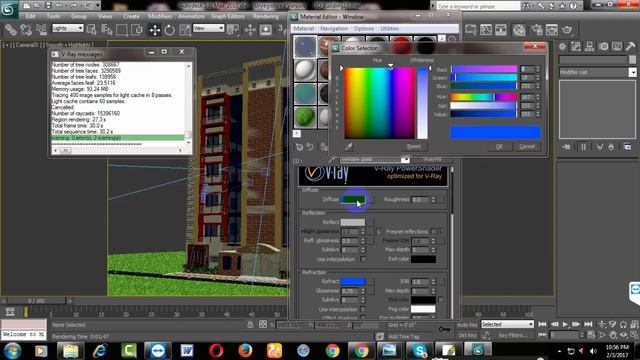Click the Save file icon in quick access toolbar
Image resolution: width=640 pixels, height=360 pixels.
point(48,6)
